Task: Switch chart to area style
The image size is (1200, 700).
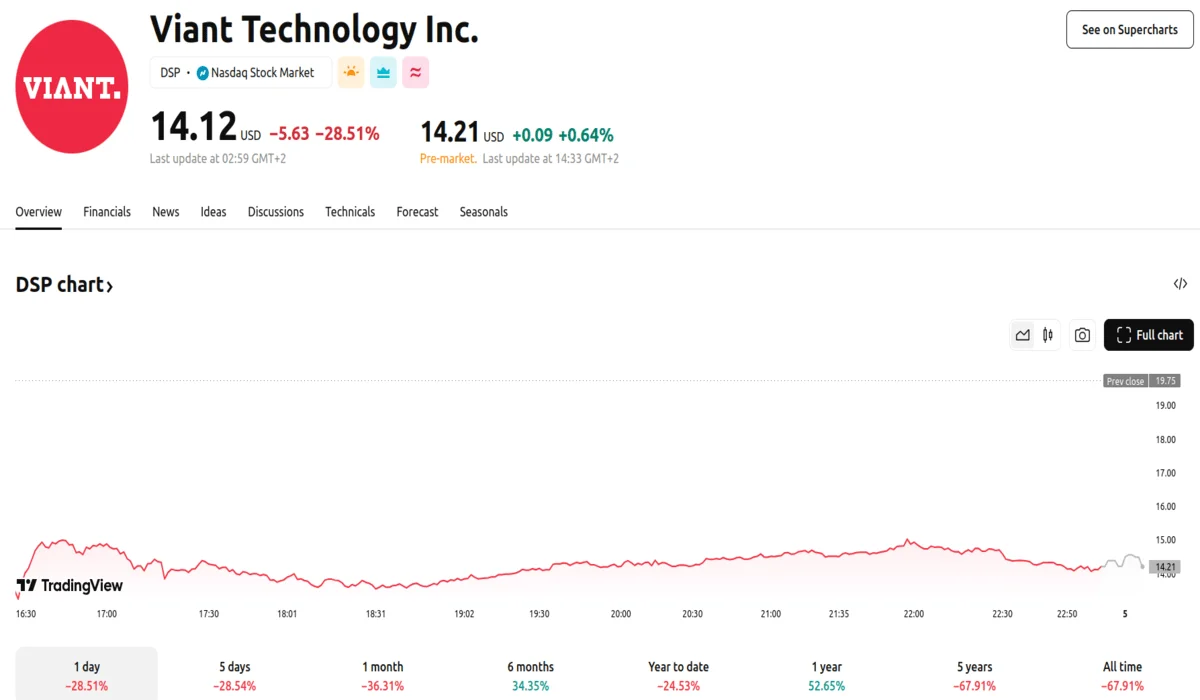Action: pyautogui.click(x=1022, y=335)
